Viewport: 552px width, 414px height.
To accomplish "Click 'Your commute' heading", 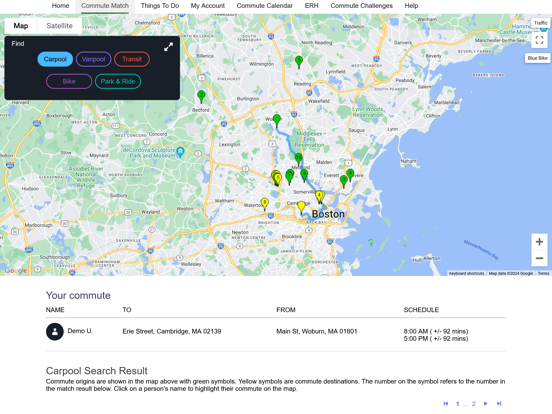I will coord(78,295).
